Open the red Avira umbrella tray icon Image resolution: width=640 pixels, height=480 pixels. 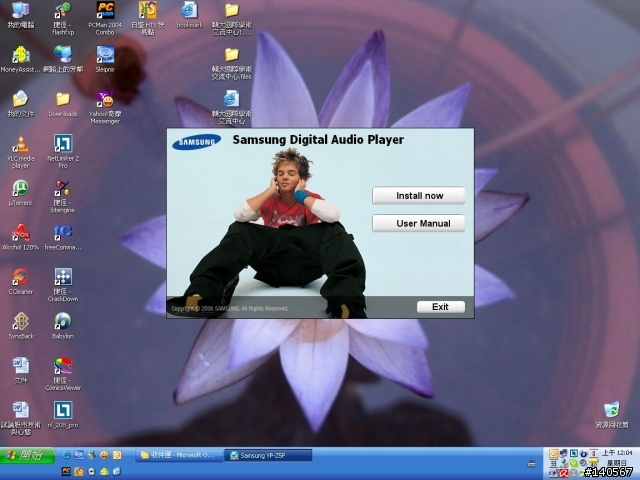[564, 473]
